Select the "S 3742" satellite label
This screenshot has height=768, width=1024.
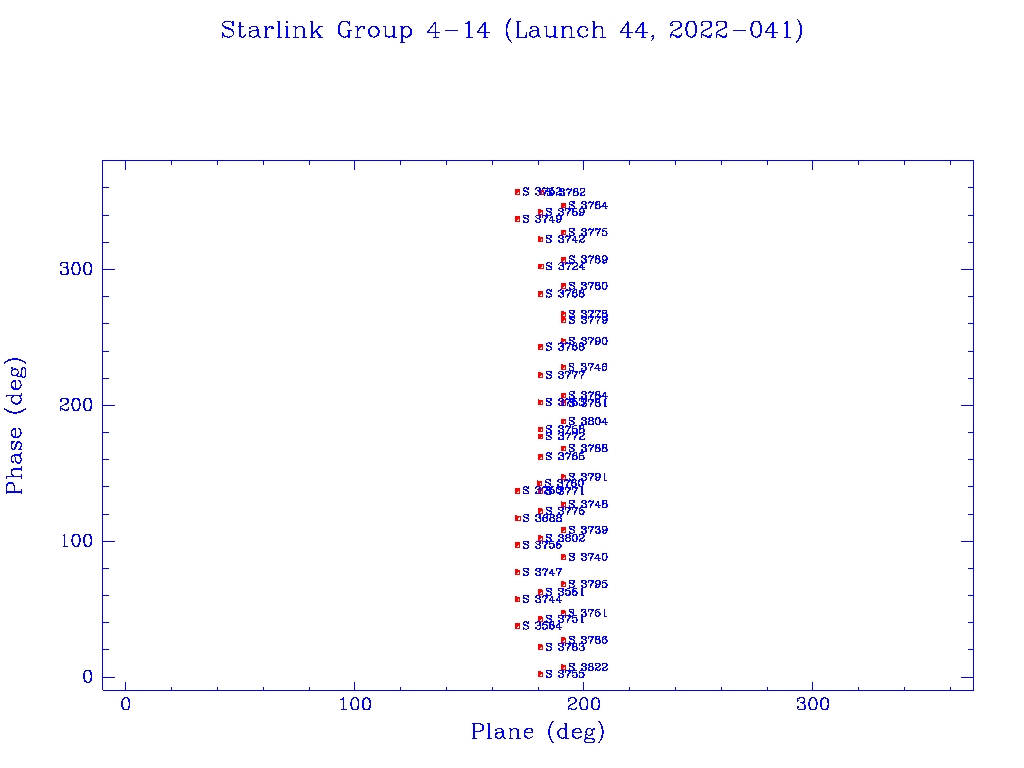pos(565,240)
